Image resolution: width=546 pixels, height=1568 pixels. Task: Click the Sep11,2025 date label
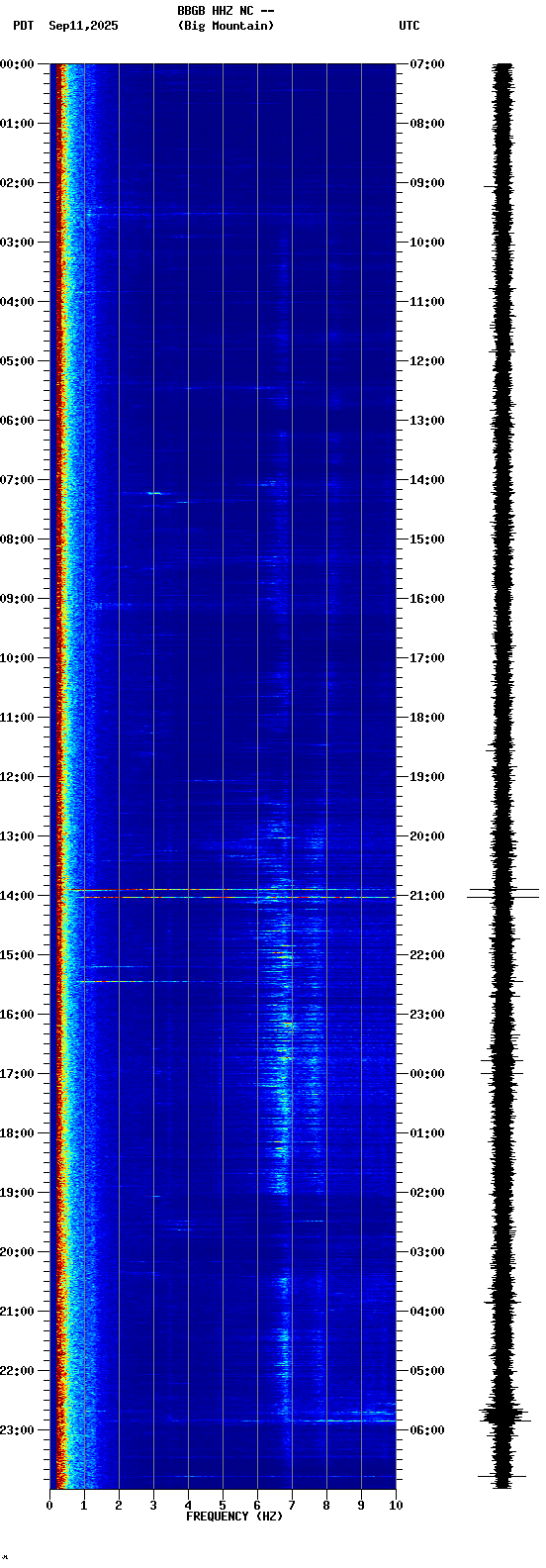pyautogui.click(x=83, y=26)
